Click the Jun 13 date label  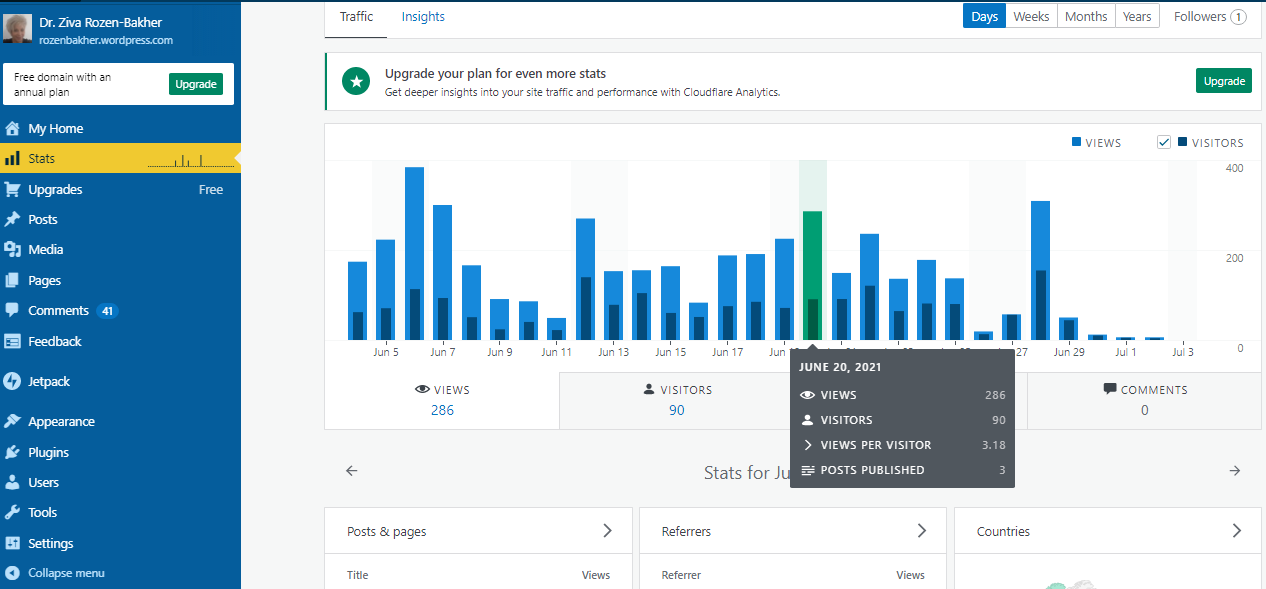coord(613,352)
